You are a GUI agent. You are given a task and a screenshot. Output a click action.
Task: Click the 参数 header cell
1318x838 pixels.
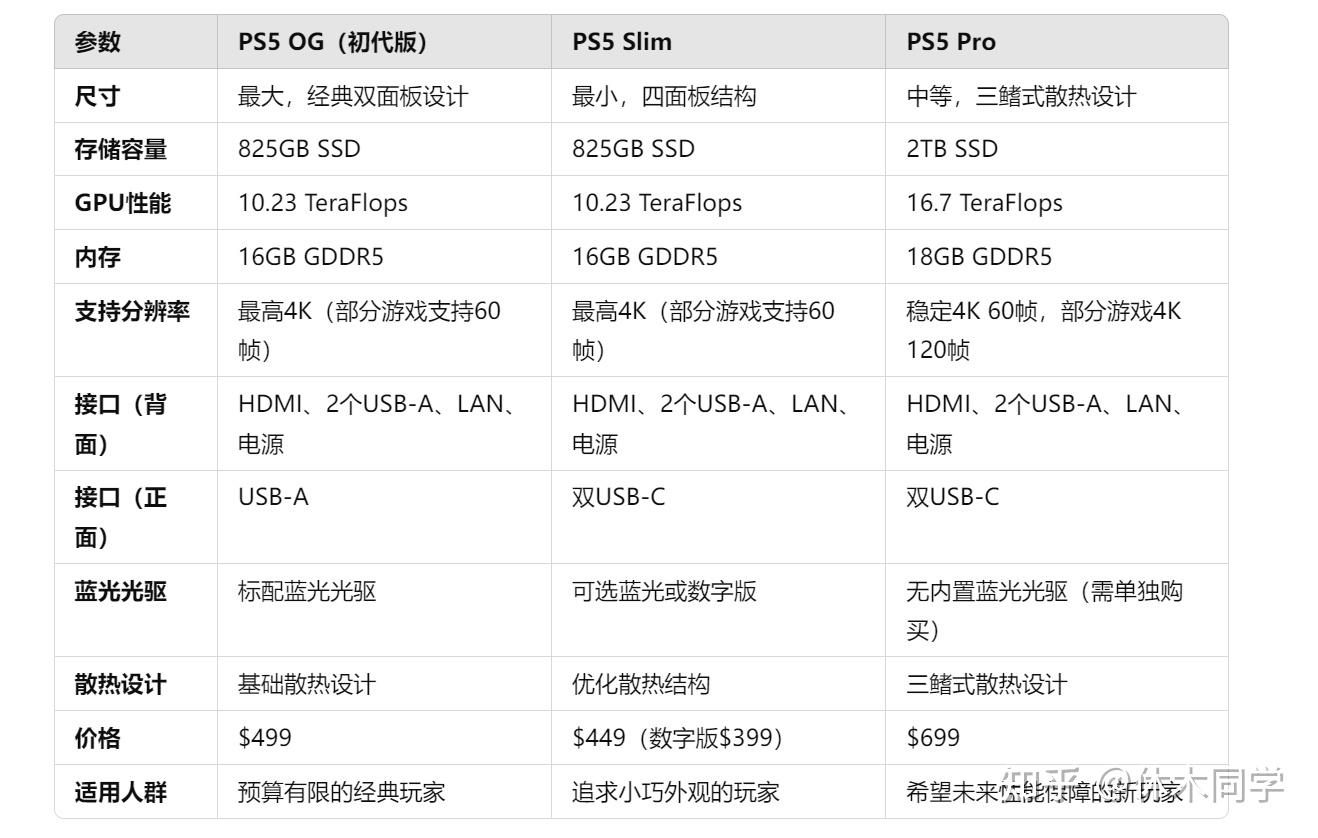pos(97,42)
